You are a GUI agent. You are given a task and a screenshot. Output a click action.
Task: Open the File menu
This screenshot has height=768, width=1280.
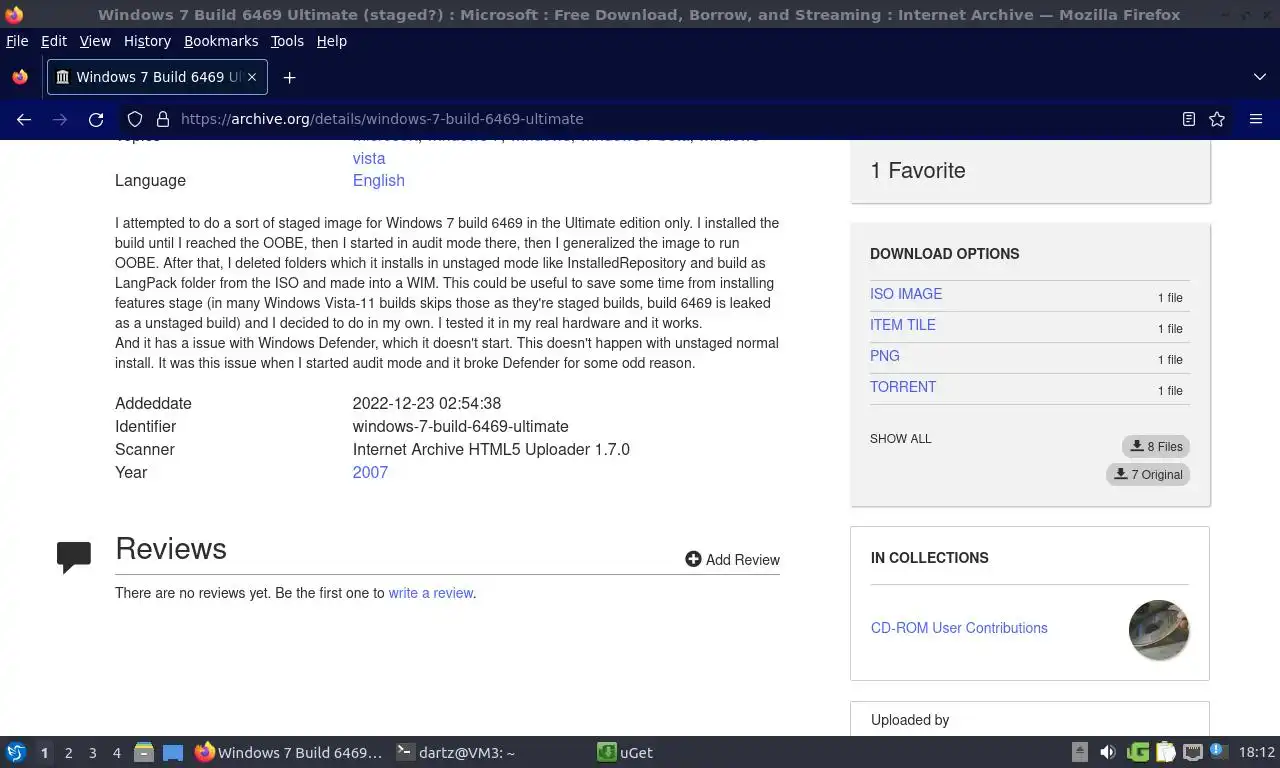coord(17,41)
